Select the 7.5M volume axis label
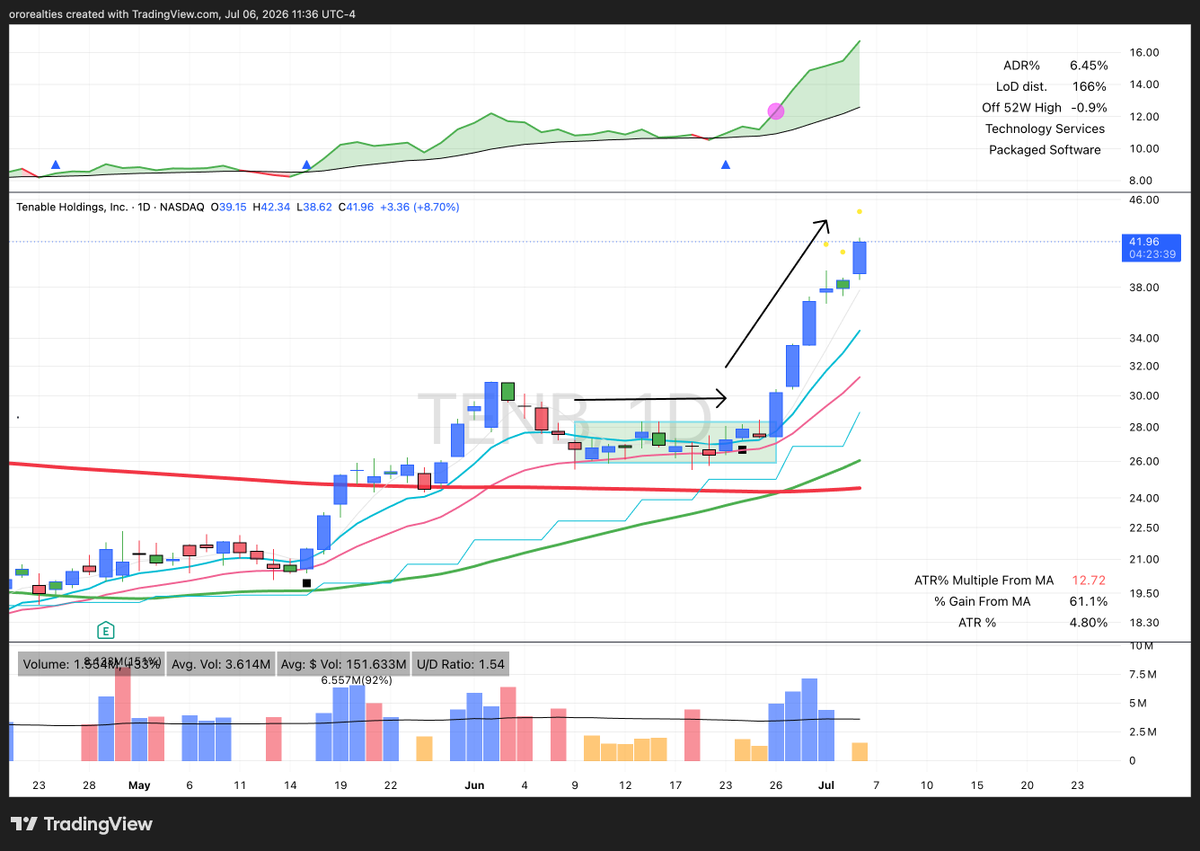Viewport: 1200px width, 851px height. coord(1143,675)
